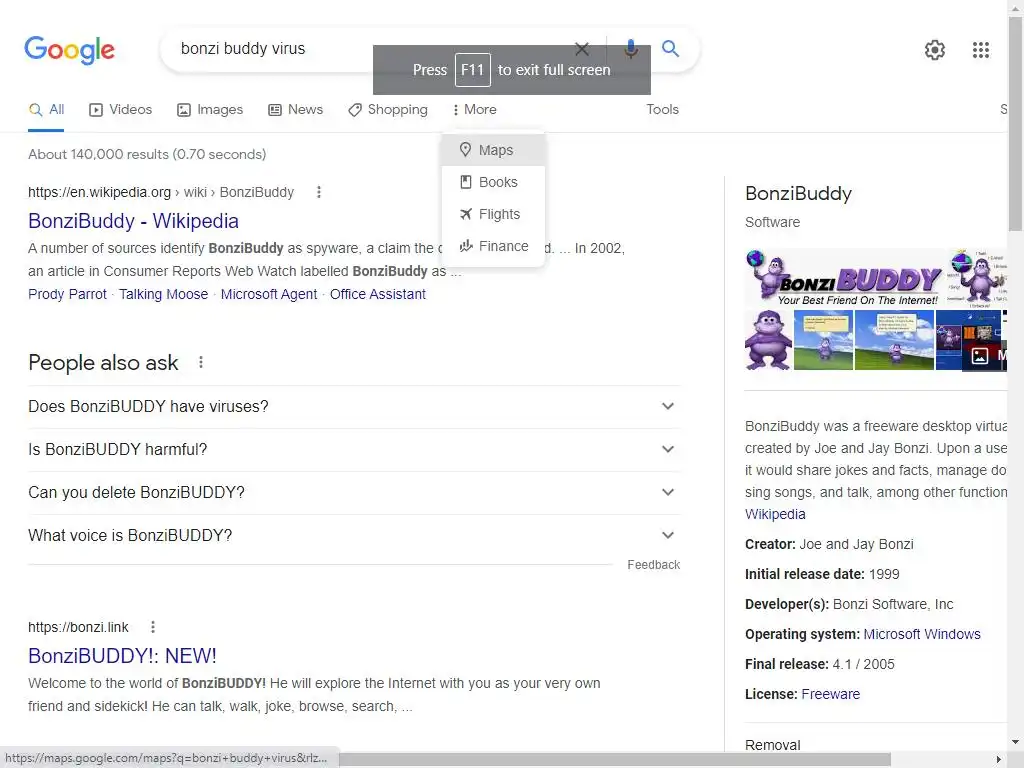Click the BonziBuddy knowledge panel title
1024x768 pixels.
798,193
